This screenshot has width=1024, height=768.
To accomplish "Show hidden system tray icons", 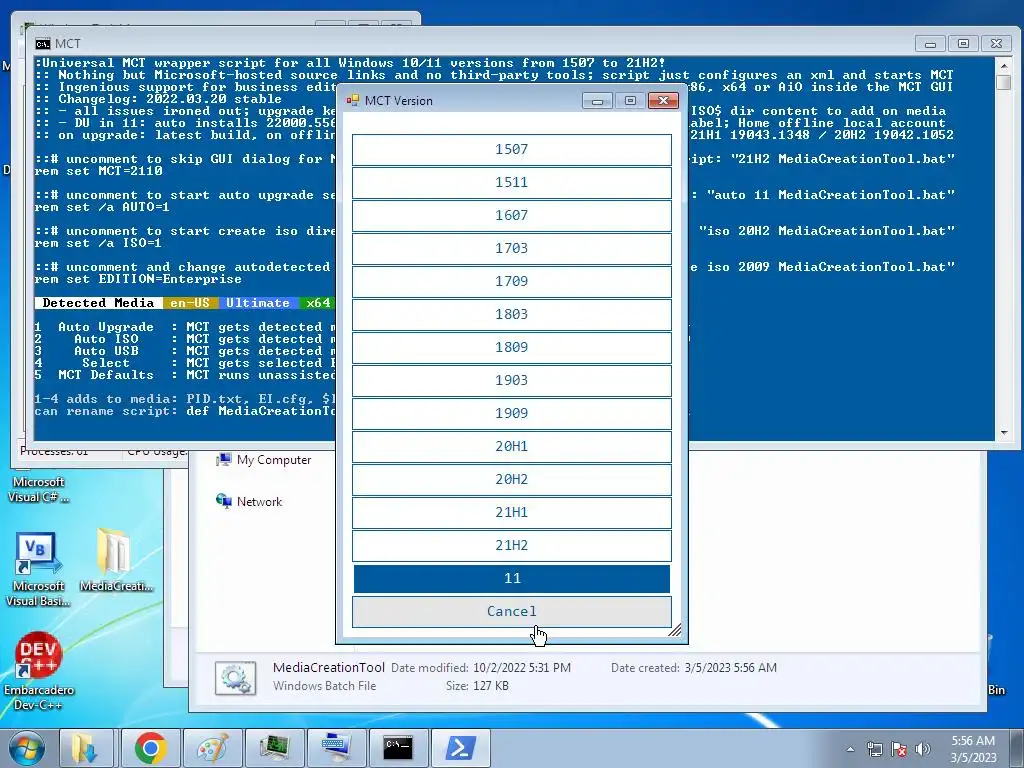I will (x=850, y=749).
